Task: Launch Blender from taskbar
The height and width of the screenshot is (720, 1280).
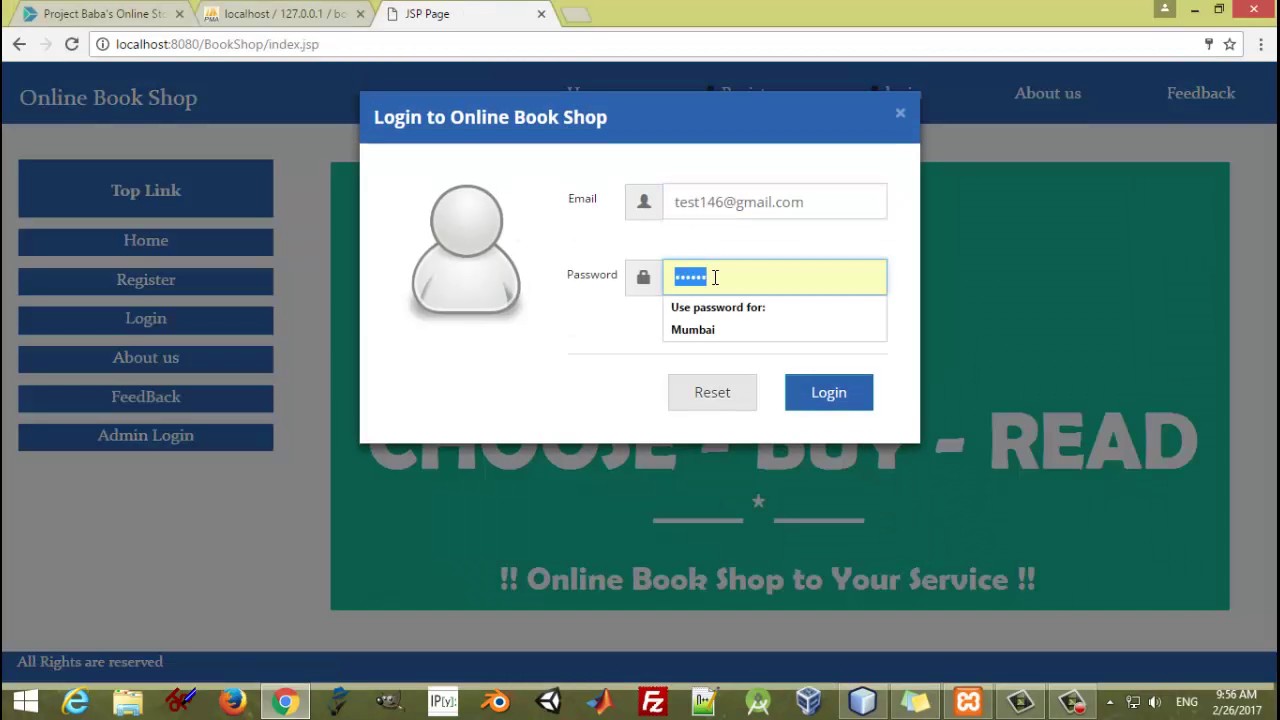Action: [496, 702]
